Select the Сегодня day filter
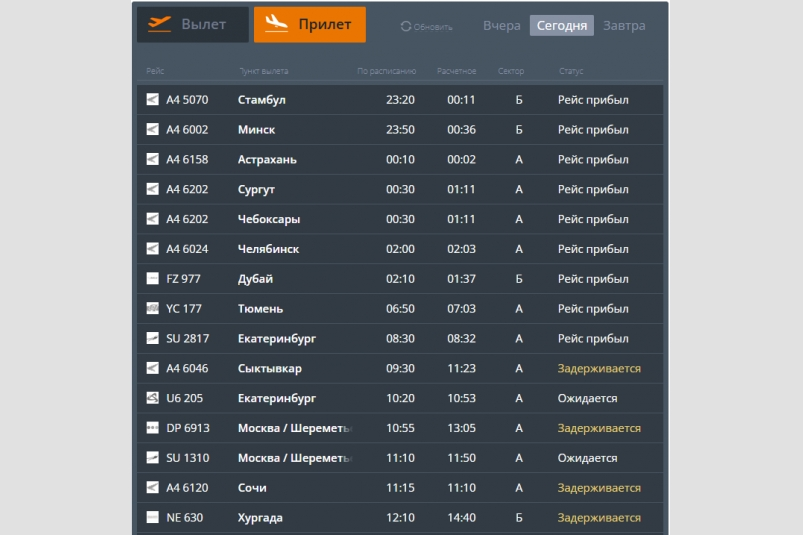This screenshot has width=803, height=535. click(561, 26)
